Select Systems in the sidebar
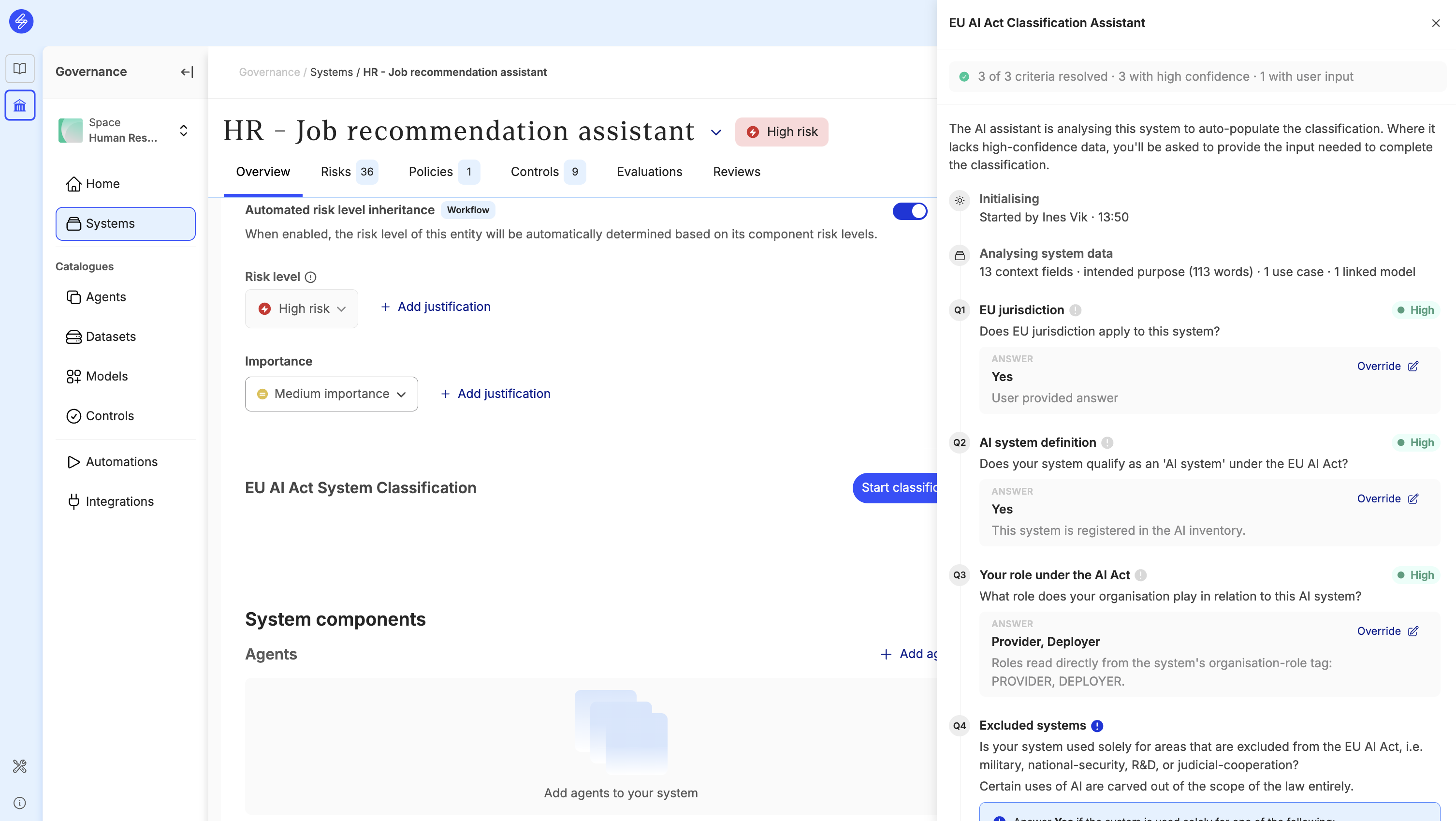 (x=126, y=223)
